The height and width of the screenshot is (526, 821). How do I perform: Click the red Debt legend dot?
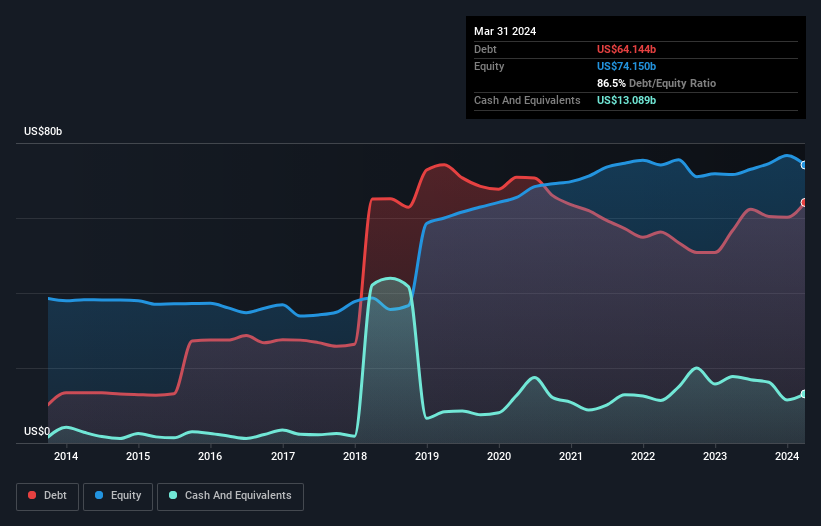[x=32, y=495]
